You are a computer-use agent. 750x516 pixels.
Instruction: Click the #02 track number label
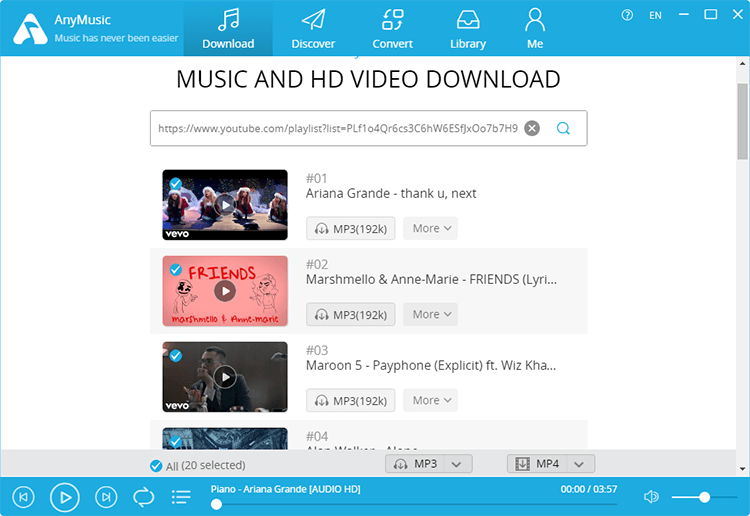317,264
